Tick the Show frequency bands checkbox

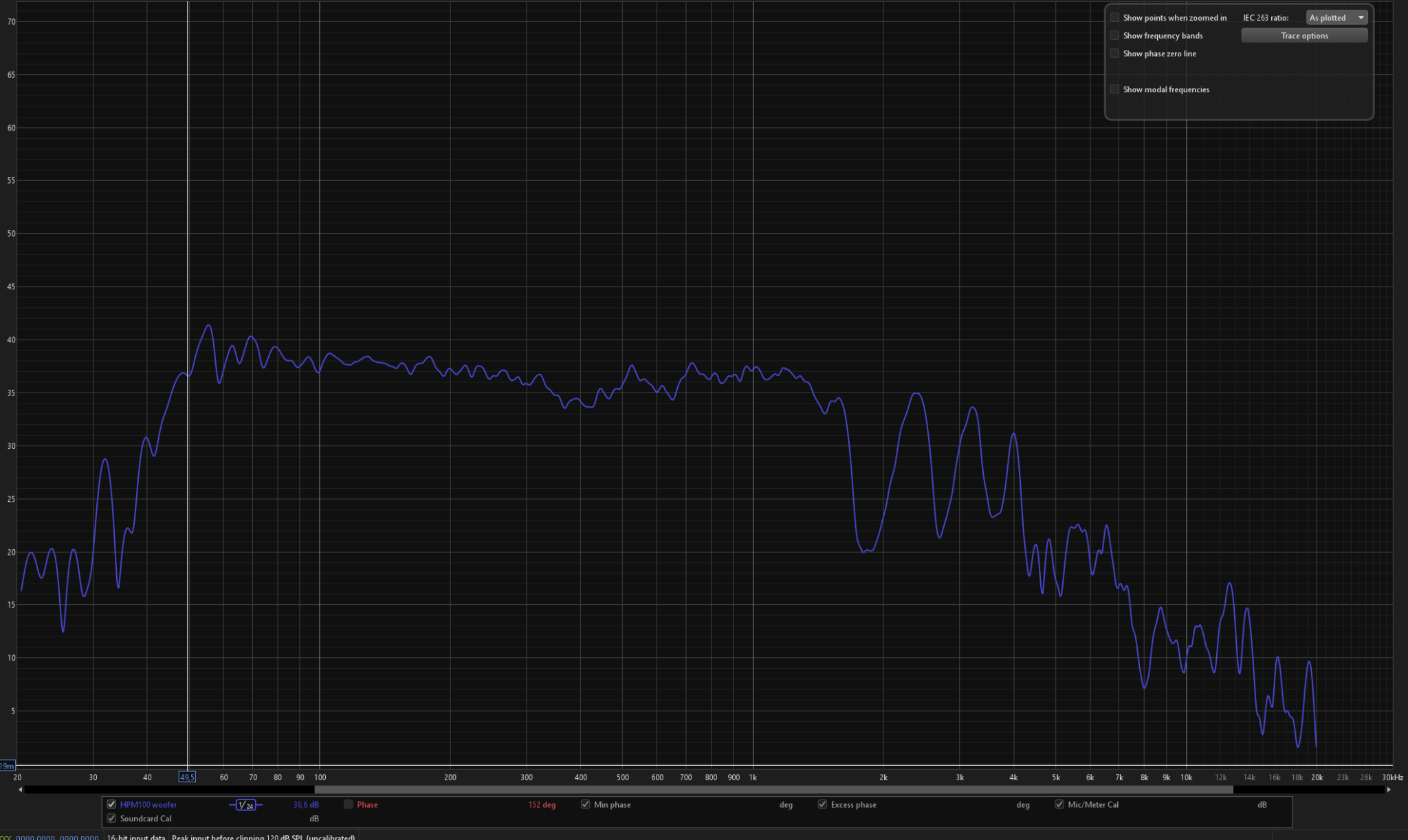pyautogui.click(x=1114, y=36)
